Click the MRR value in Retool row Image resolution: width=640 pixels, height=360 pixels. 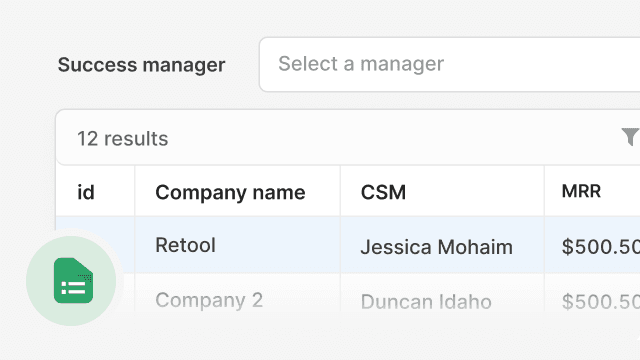[x=600, y=247]
